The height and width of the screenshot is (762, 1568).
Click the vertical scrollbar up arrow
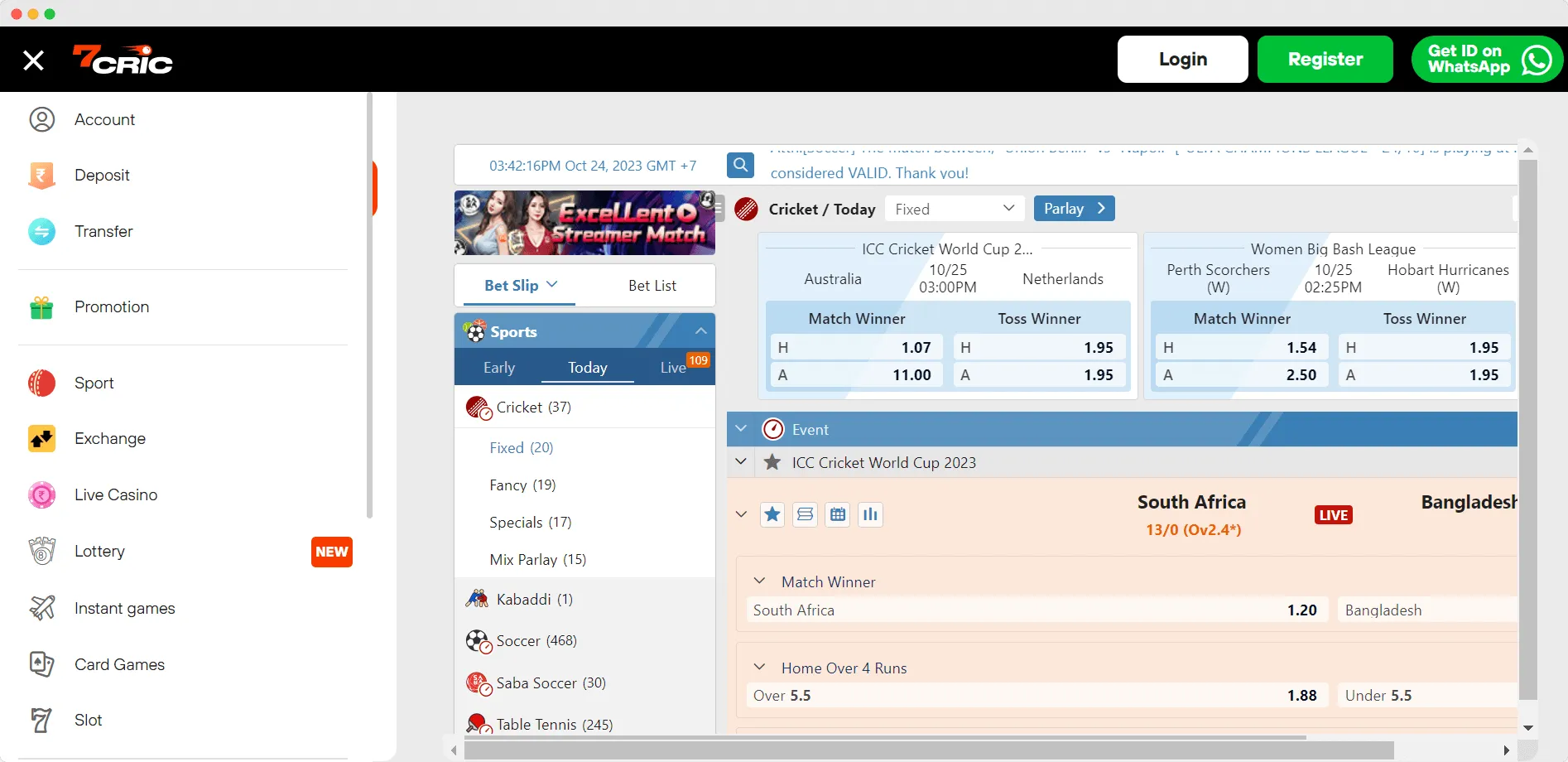1528,150
